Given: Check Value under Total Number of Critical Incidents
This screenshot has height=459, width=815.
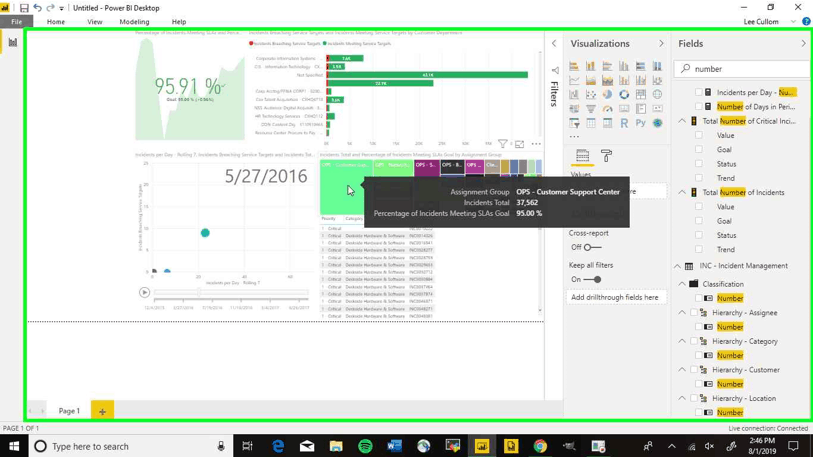Looking at the screenshot, I should 699,135.
